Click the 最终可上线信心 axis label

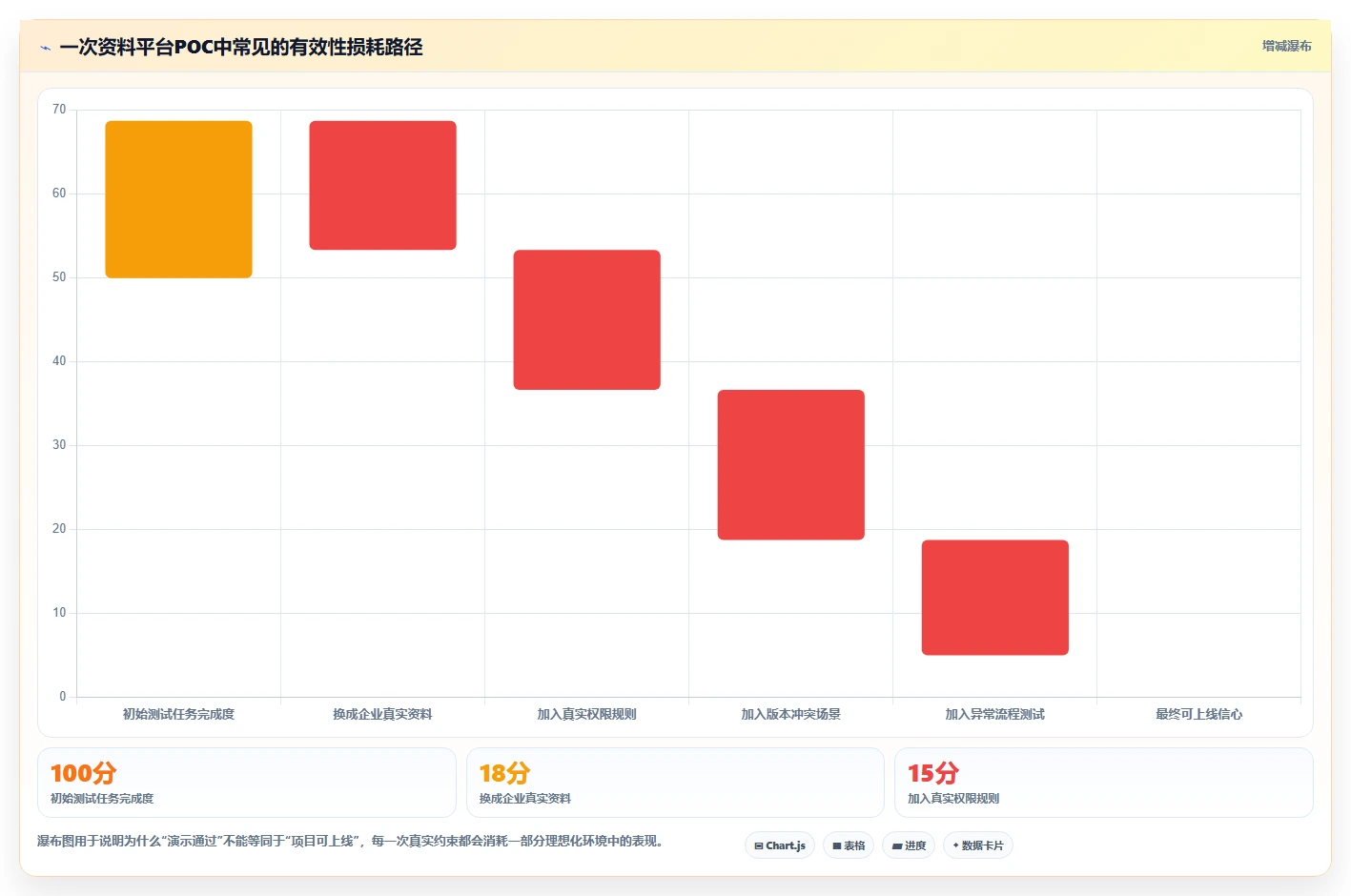1198,714
